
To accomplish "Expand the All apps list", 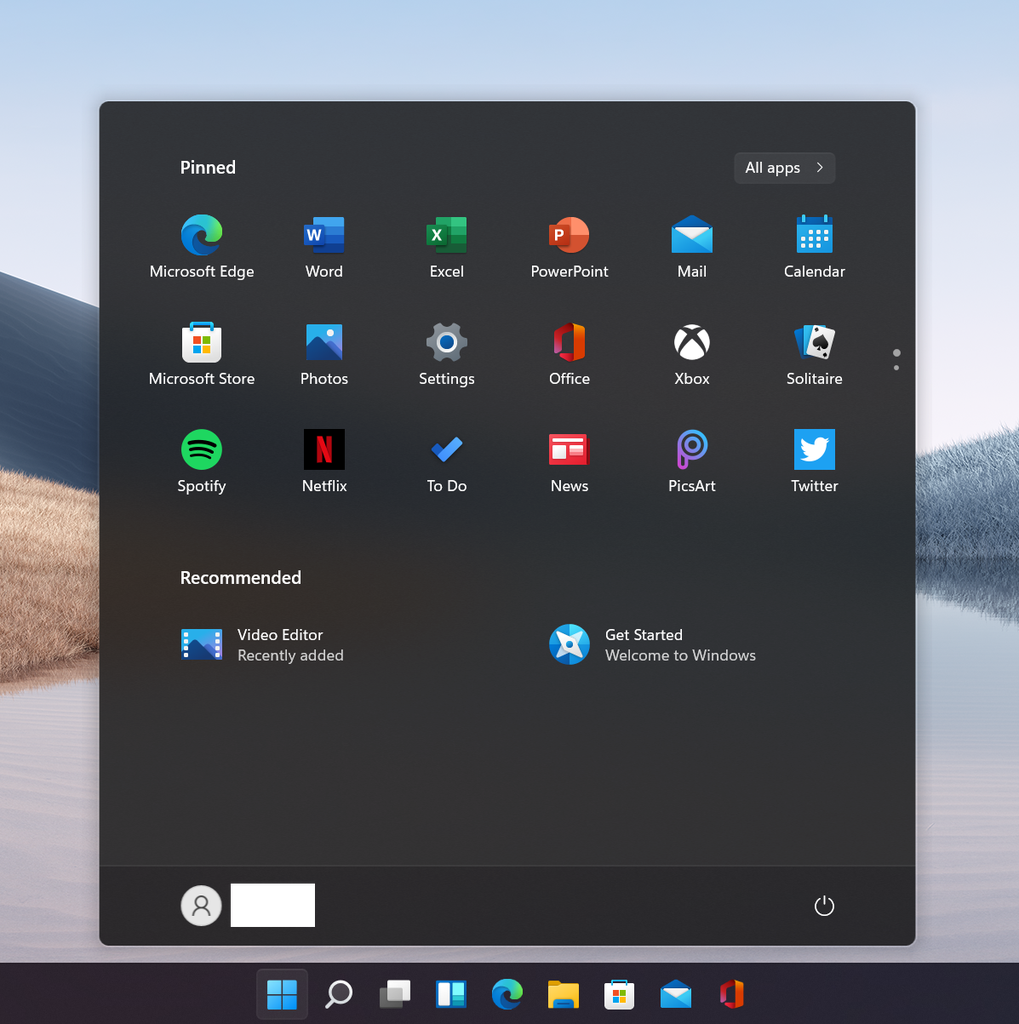I will (x=784, y=168).
